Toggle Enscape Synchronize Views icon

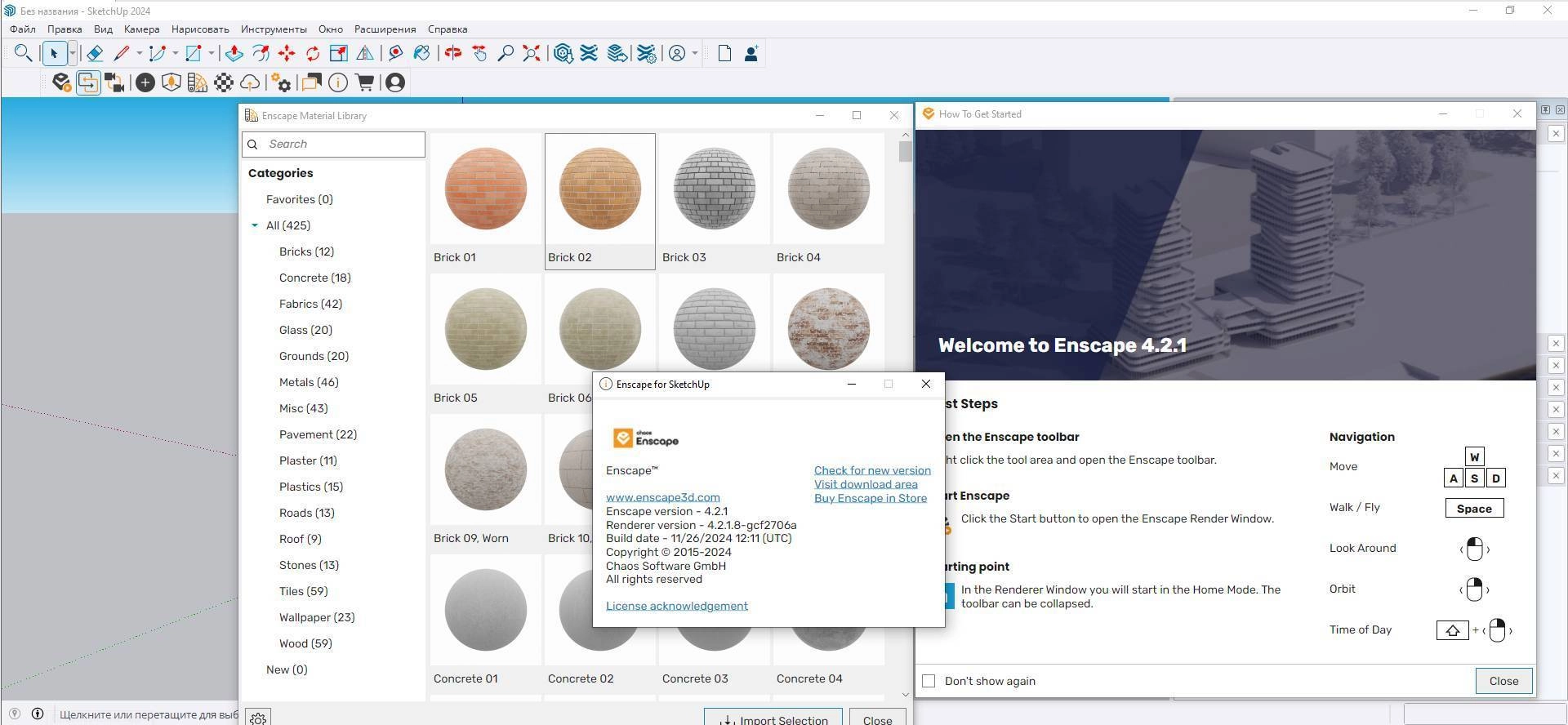[114, 82]
